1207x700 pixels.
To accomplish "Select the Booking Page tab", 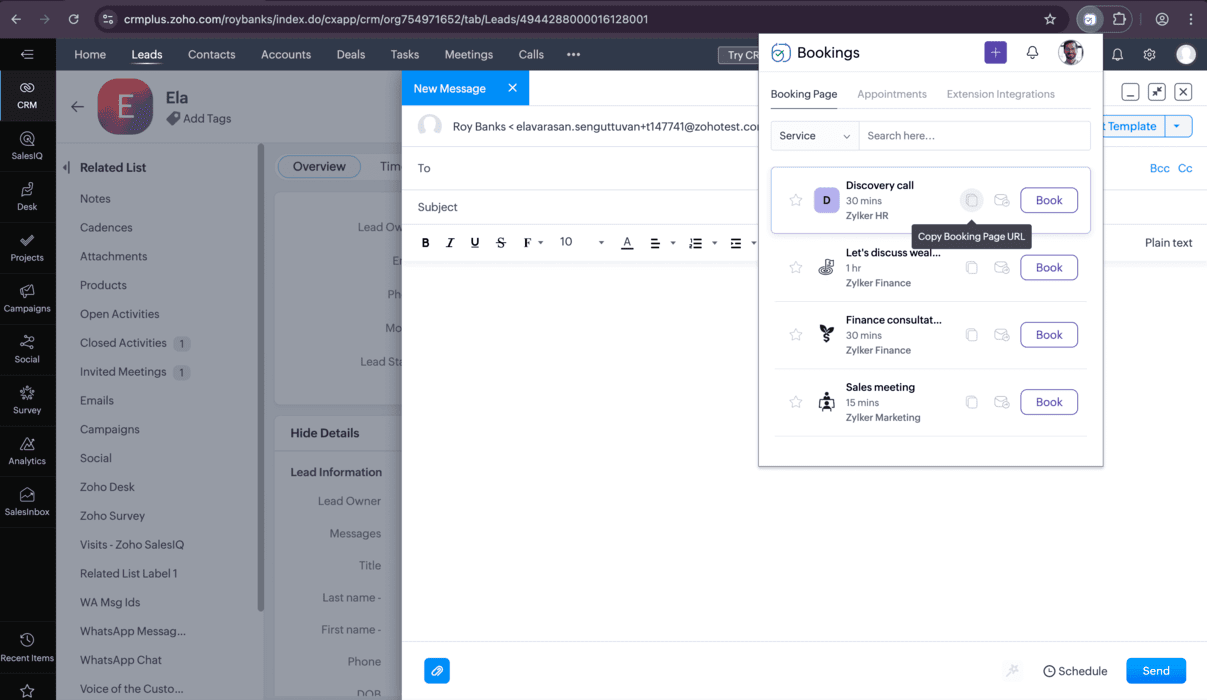I will click(x=804, y=94).
